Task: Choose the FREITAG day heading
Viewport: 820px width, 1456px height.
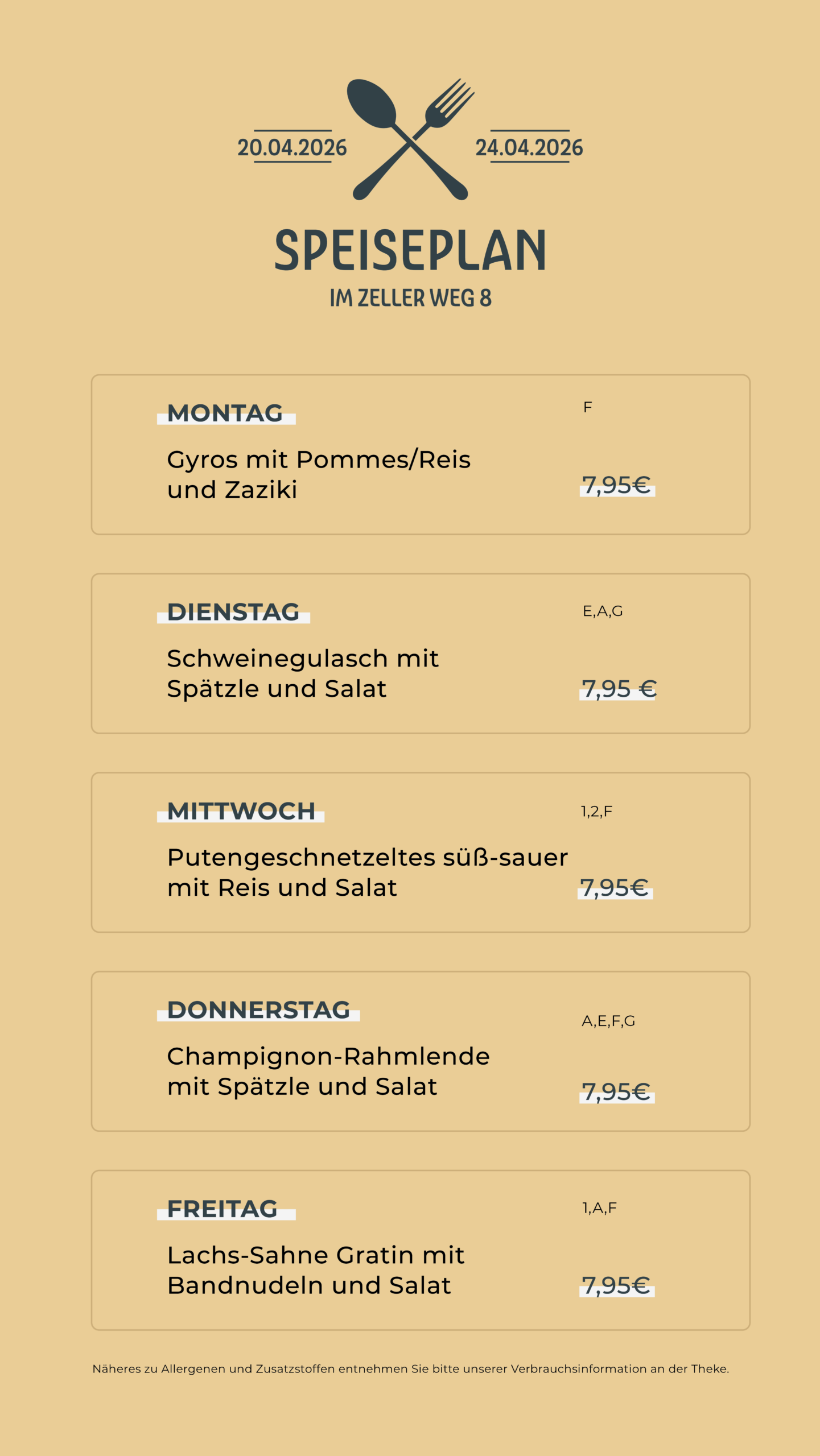Action: (x=222, y=1210)
